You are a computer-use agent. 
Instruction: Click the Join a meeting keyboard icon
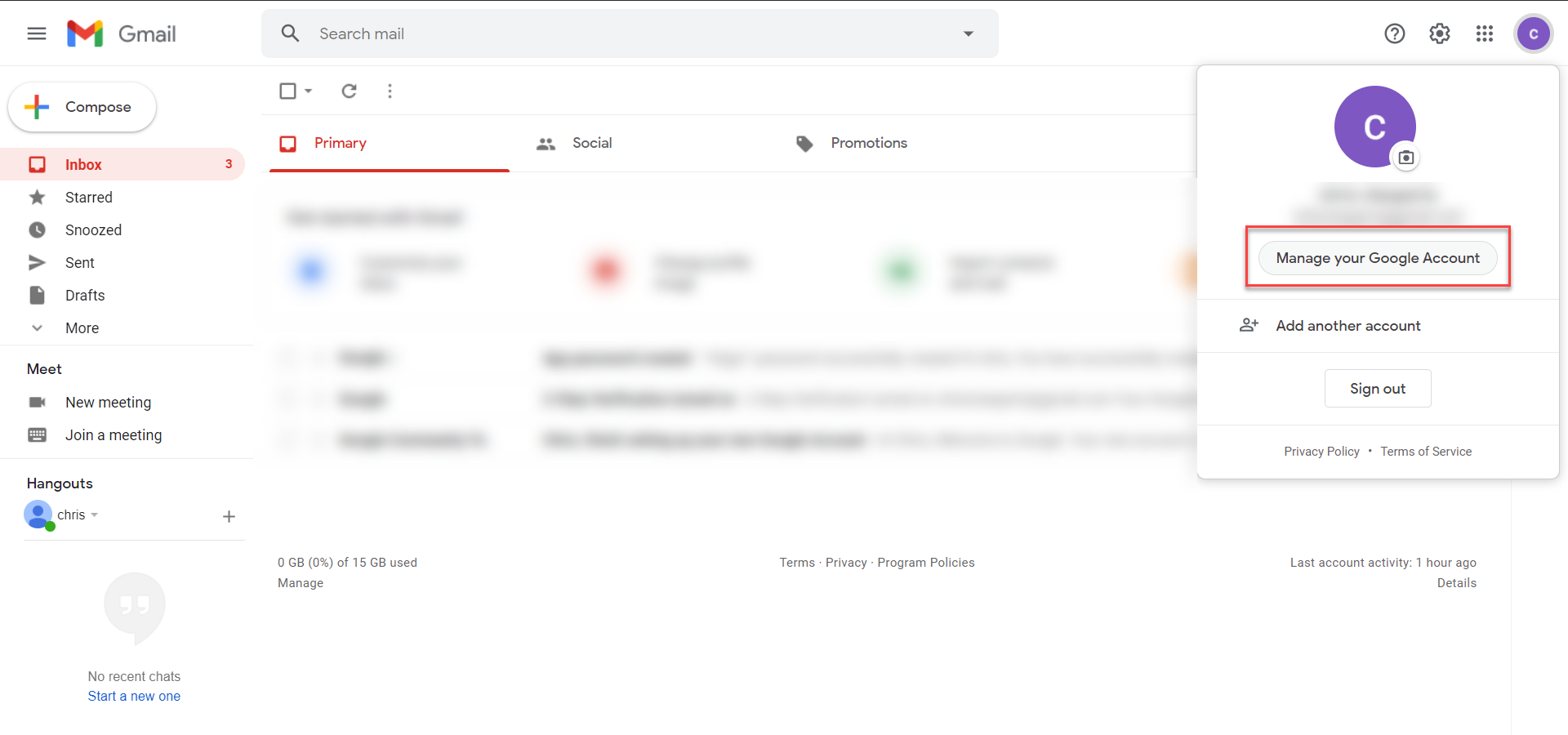pos(38,434)
